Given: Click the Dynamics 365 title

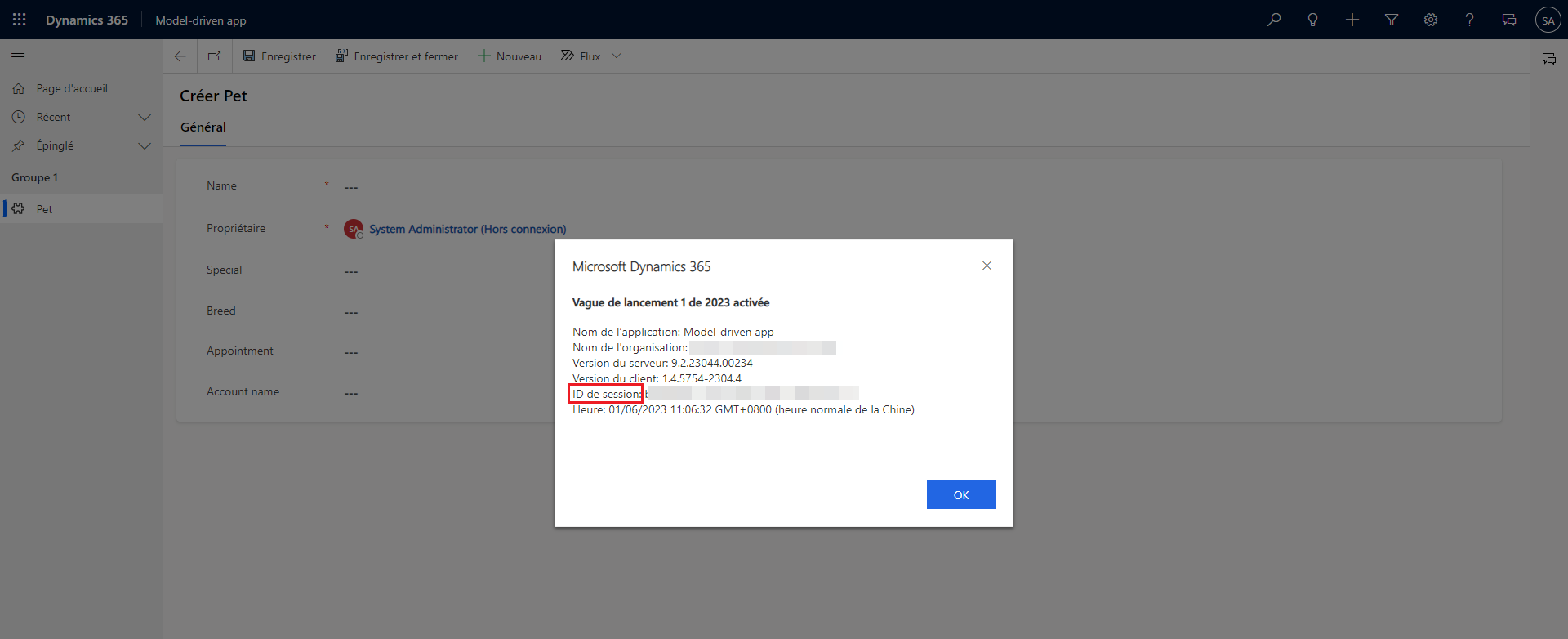Looking at the screenshot, I should (87, 20).
